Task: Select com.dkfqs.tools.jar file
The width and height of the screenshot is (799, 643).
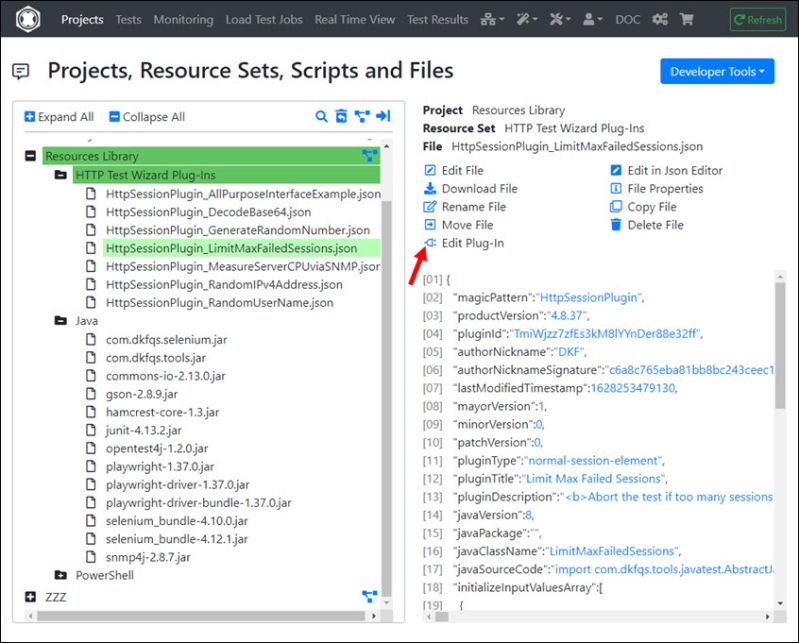Action: [x=156, y=358]
